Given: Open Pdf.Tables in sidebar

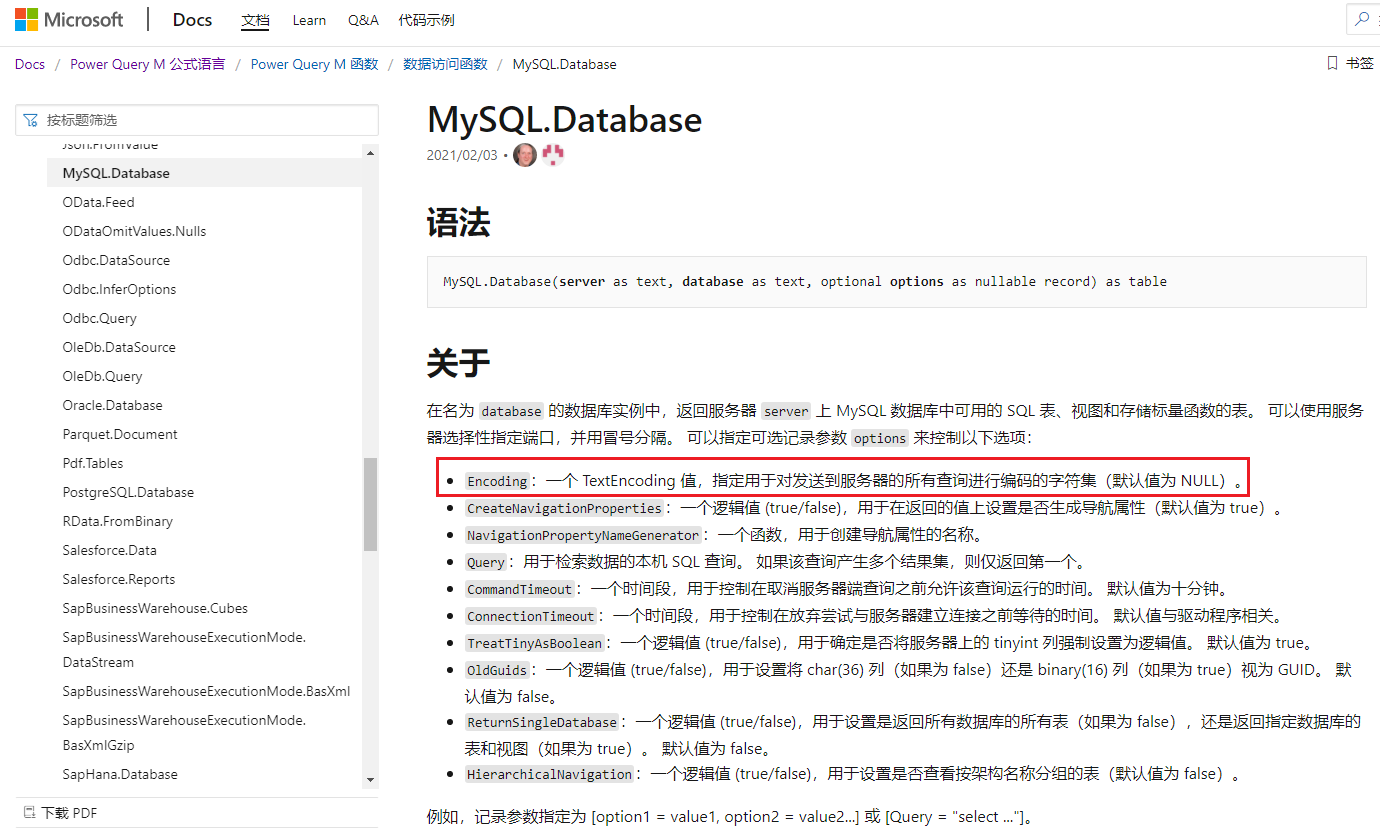Looking at the screenshot, I should click(x=92, y=463).
